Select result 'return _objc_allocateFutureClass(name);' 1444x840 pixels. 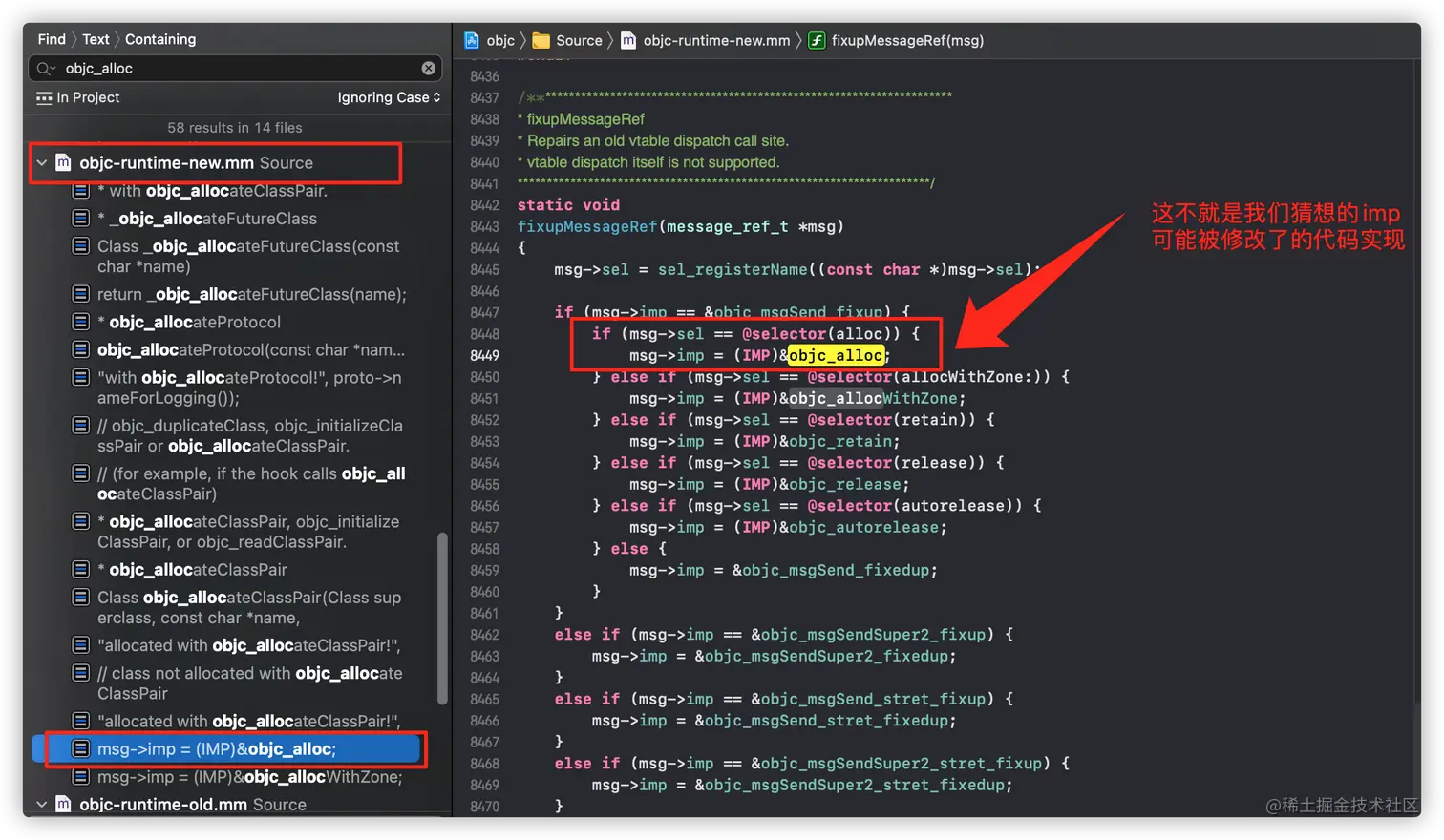(x=251, y=294)
